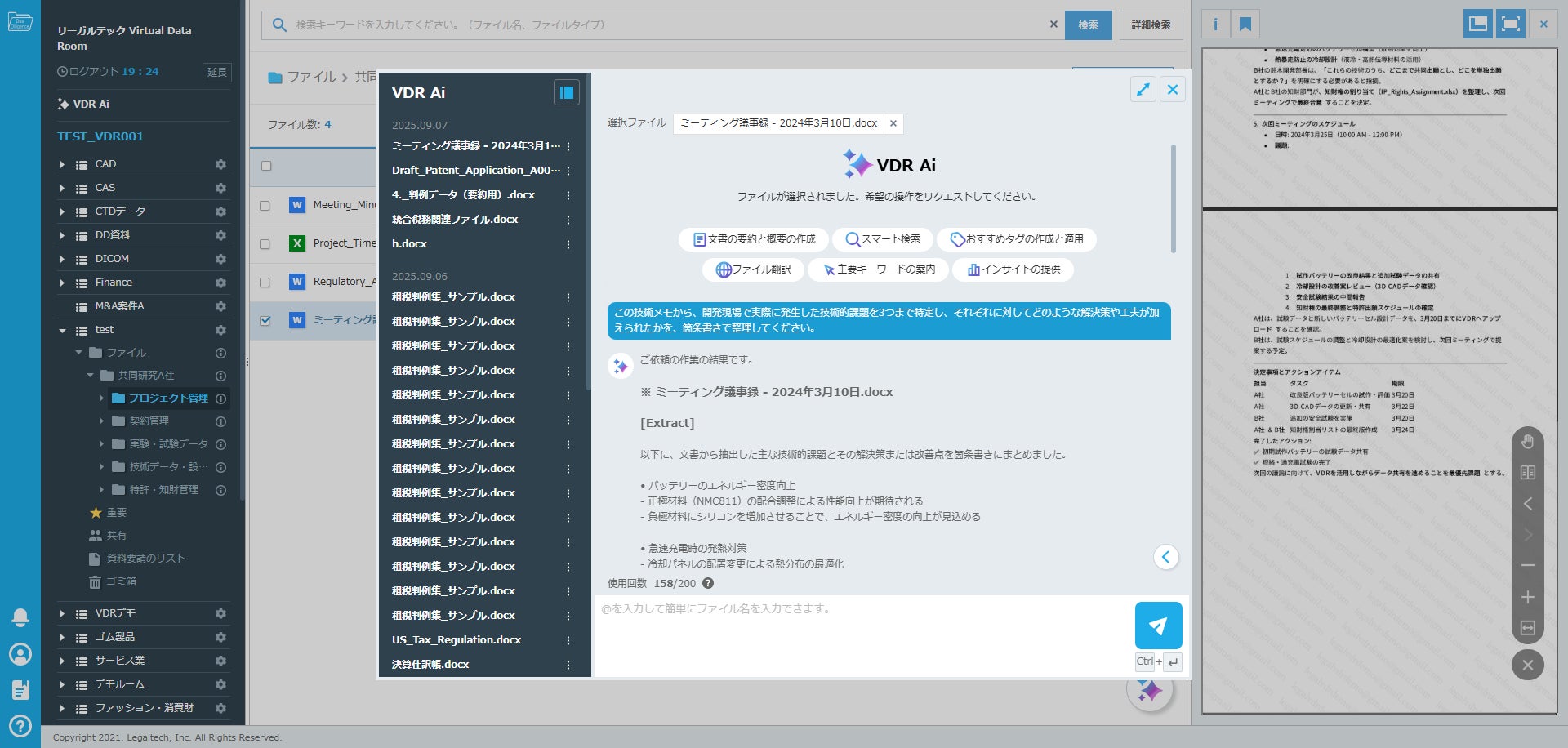Toggle the select-all files checkbox
Viewport: 1568px width, 748px height.
pyautogui.click(x=266, y=166)
